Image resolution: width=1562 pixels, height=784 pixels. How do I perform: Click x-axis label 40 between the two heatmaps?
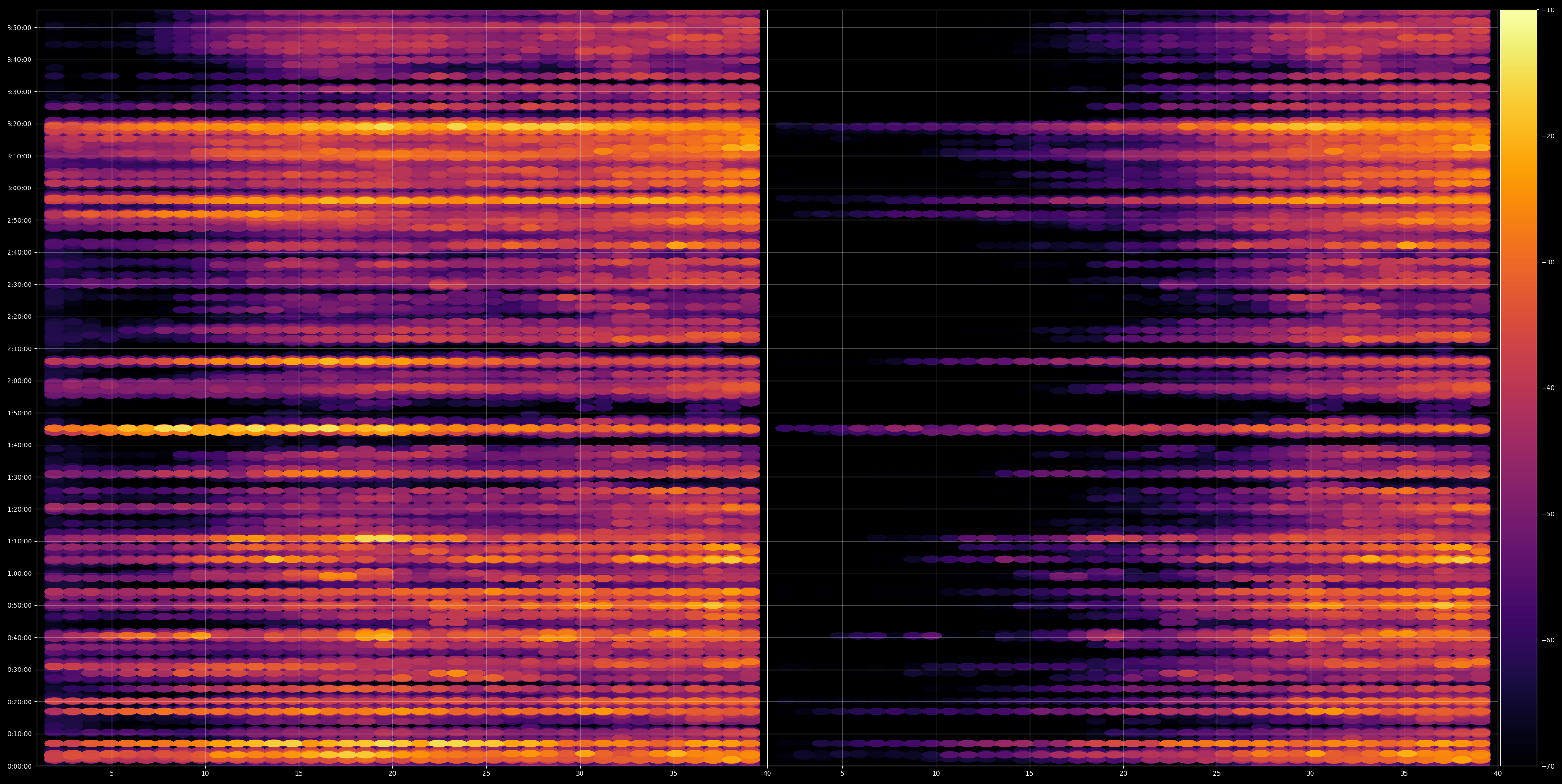pyautogui.click(x=767, y=774)
